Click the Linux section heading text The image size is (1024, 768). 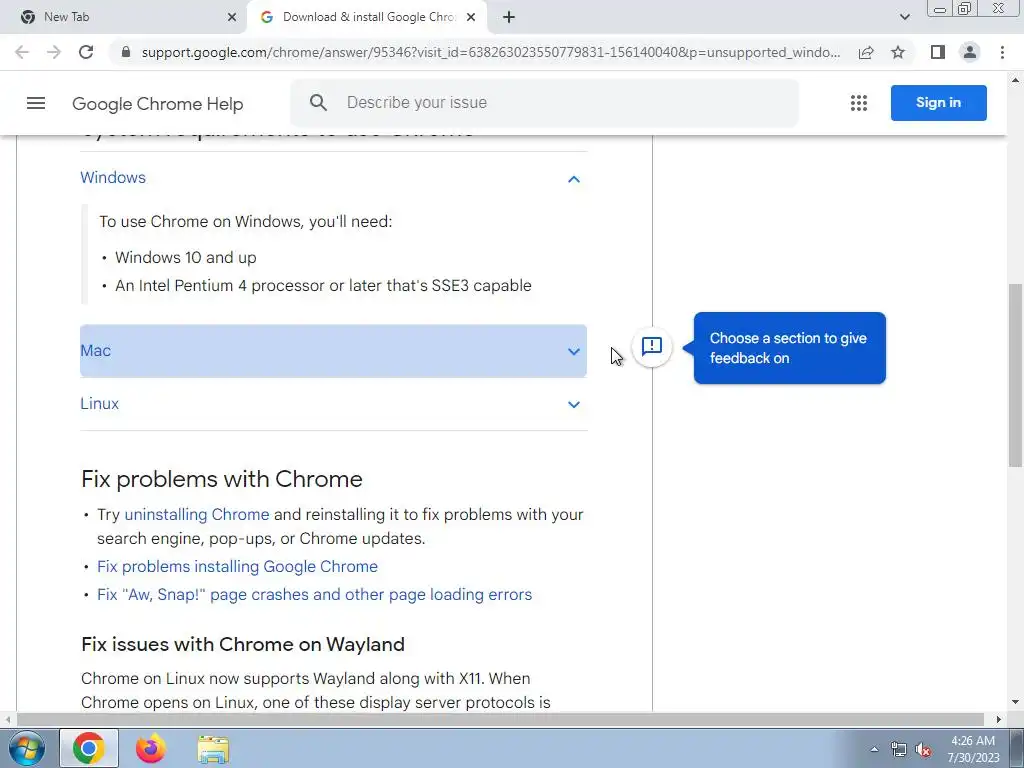tap(99, 404)
